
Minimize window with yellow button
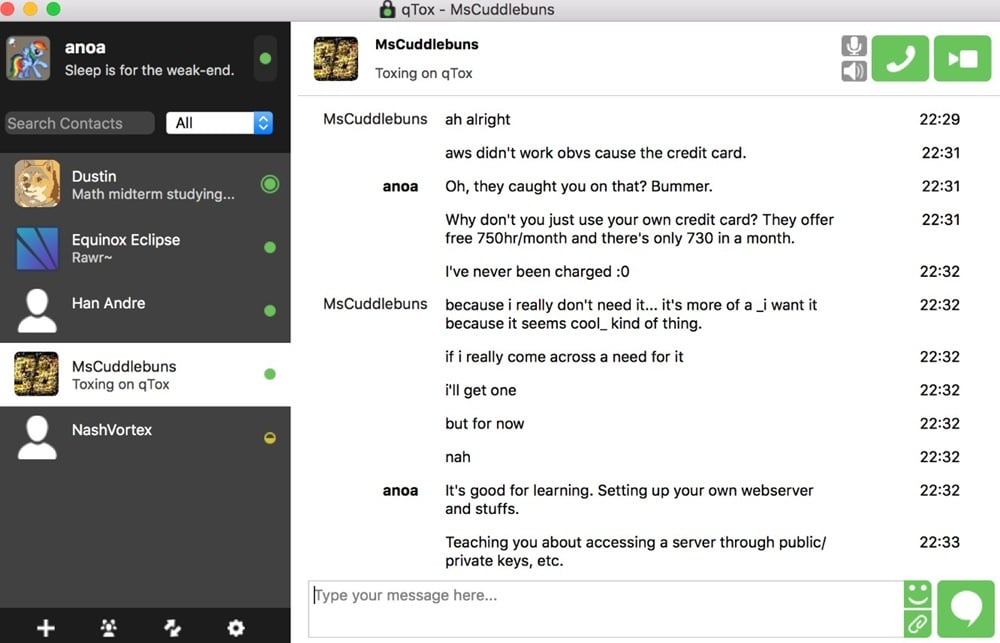click(x=30, y=9)
